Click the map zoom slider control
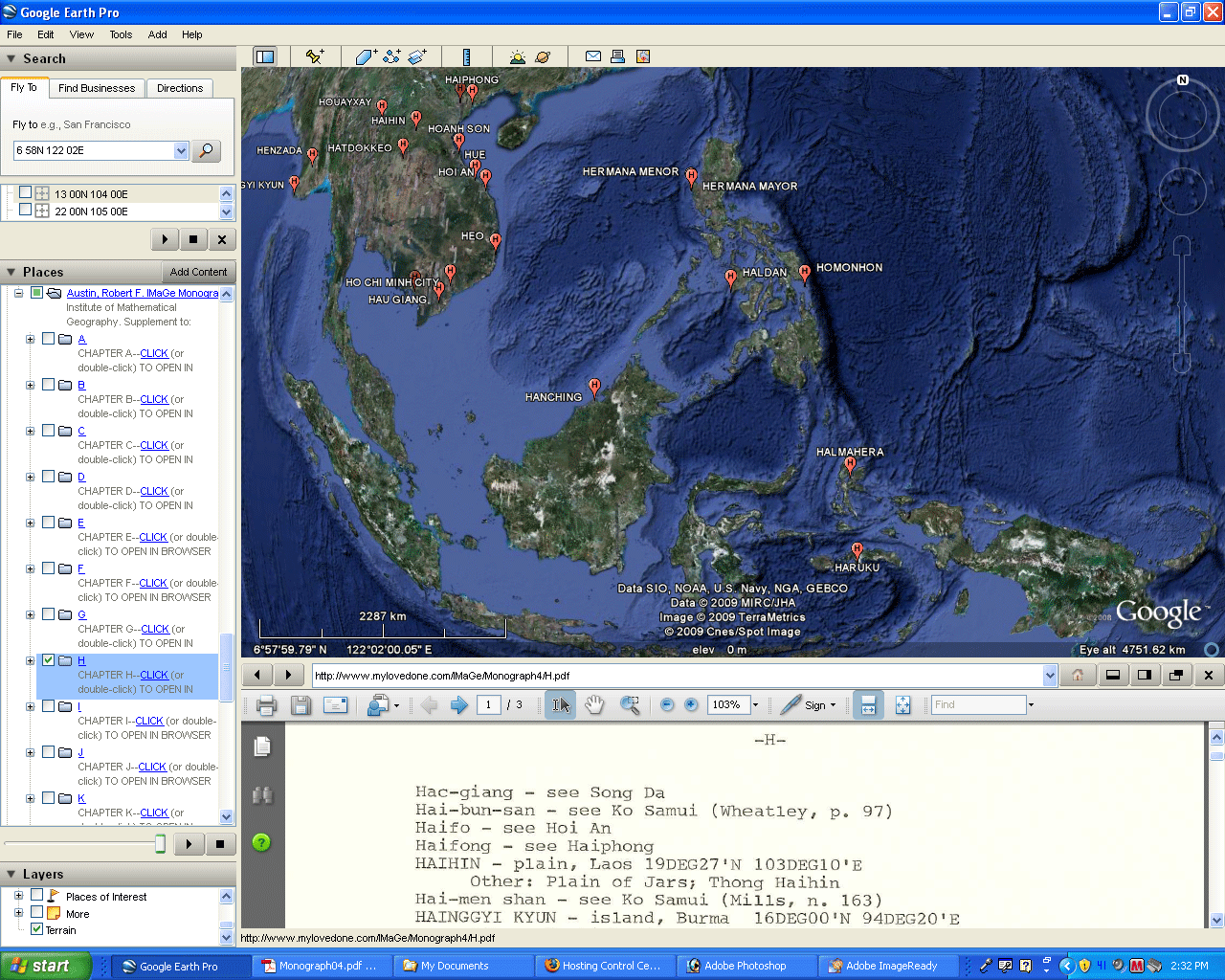 point(1182,304)
